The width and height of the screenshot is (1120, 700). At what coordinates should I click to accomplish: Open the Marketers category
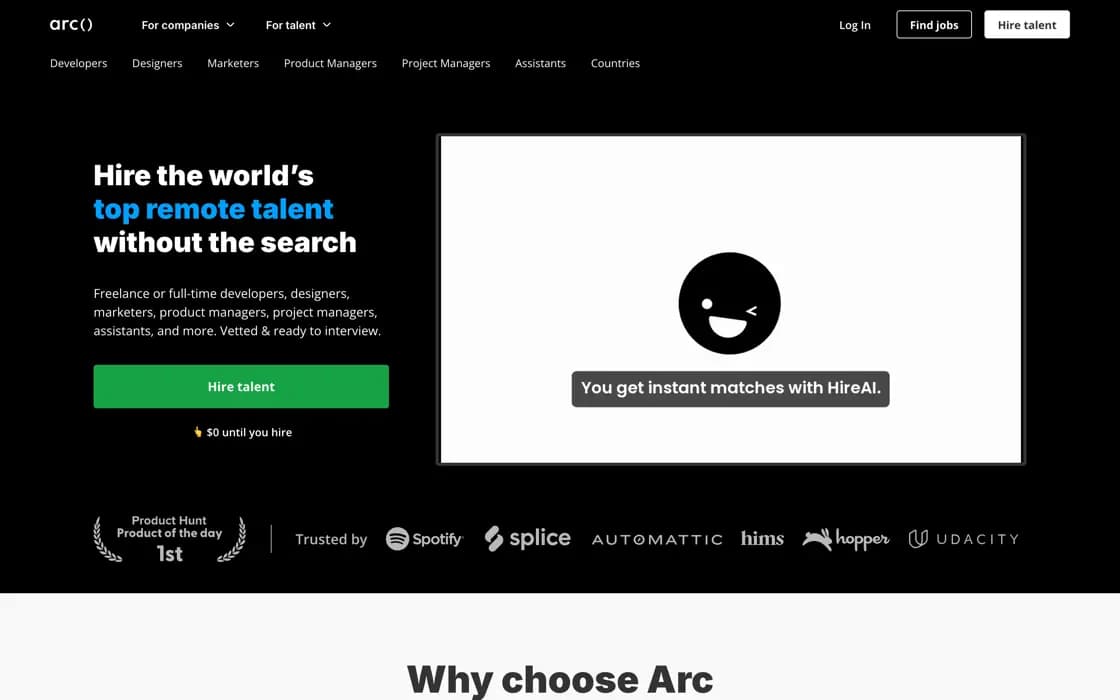(233, 64)
